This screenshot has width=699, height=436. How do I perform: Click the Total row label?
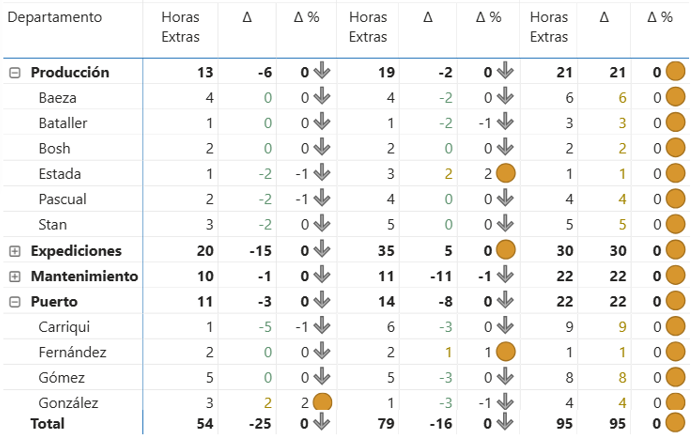point(47,424)
